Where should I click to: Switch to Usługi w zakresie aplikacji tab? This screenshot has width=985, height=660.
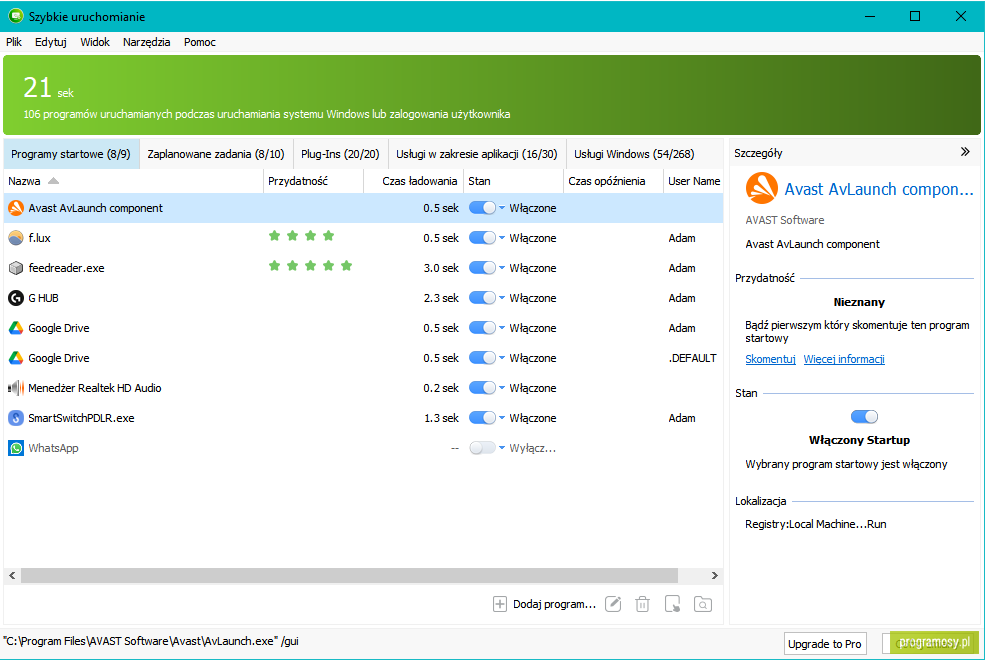coord(477,154)
